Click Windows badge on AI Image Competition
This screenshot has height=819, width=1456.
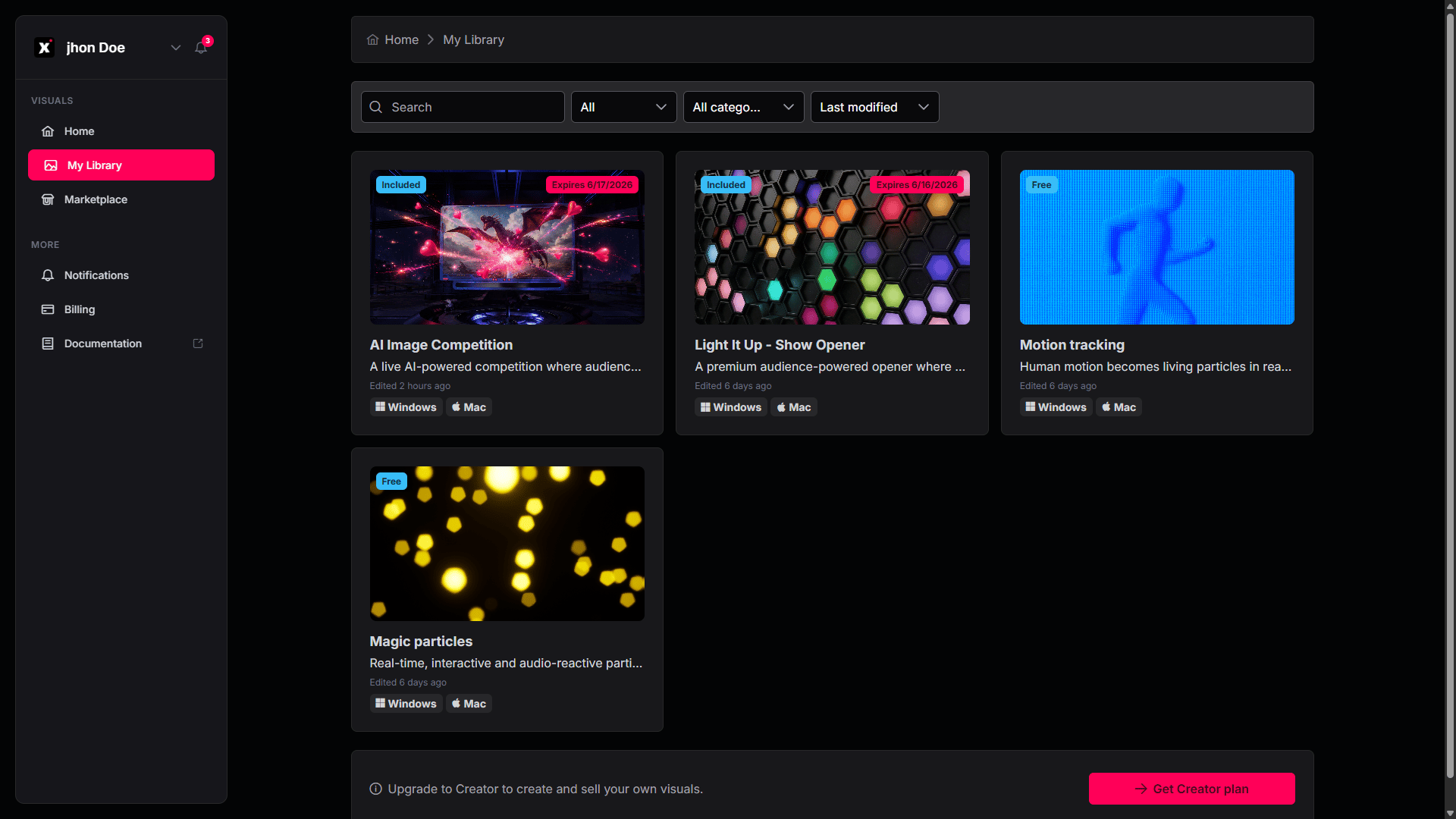pyautogui.click(x=406, y=407)
